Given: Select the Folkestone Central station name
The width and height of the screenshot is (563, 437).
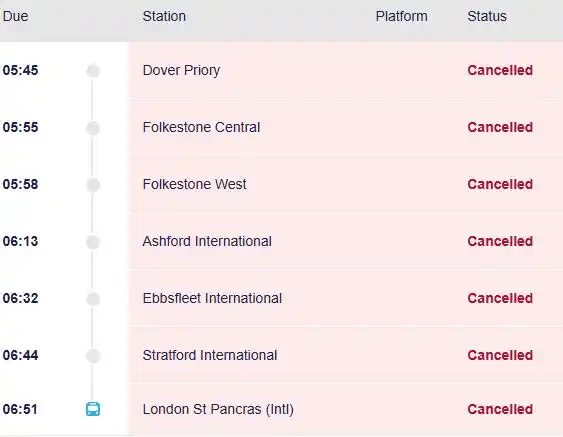Looking at the screenshot, I should tap(201, 127).
